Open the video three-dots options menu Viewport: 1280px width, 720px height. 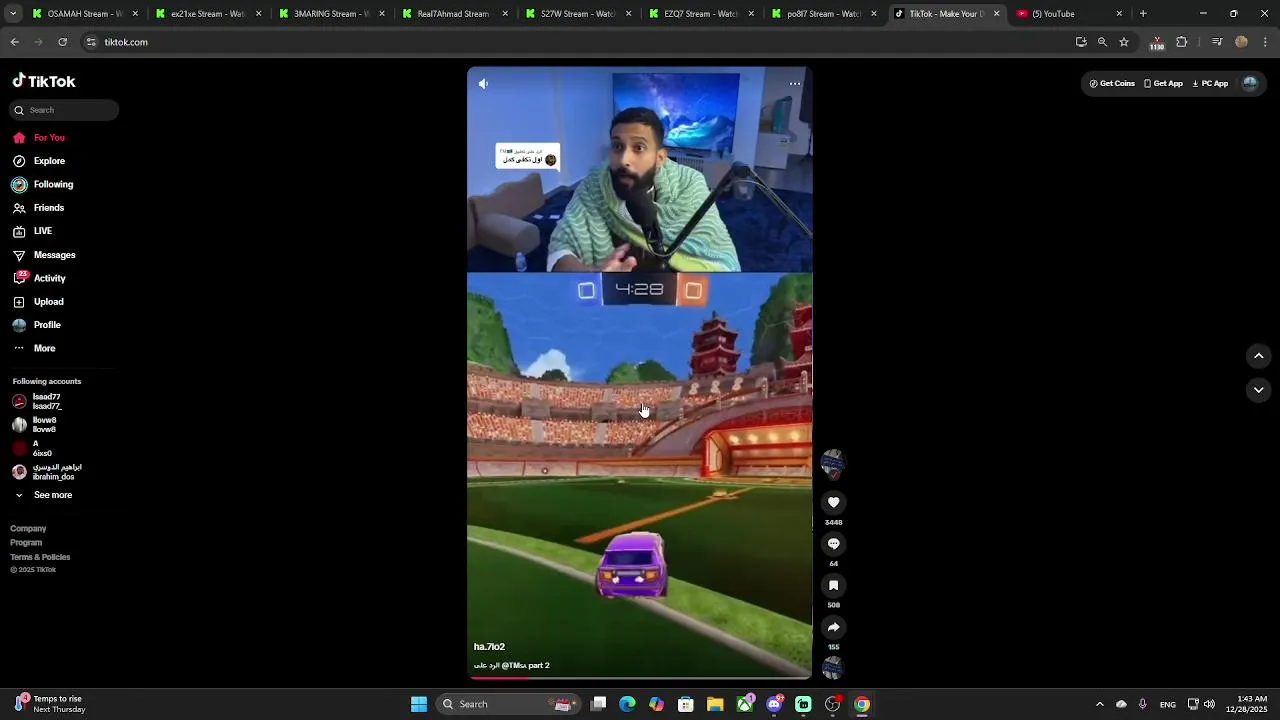click(x=795, y=84)
